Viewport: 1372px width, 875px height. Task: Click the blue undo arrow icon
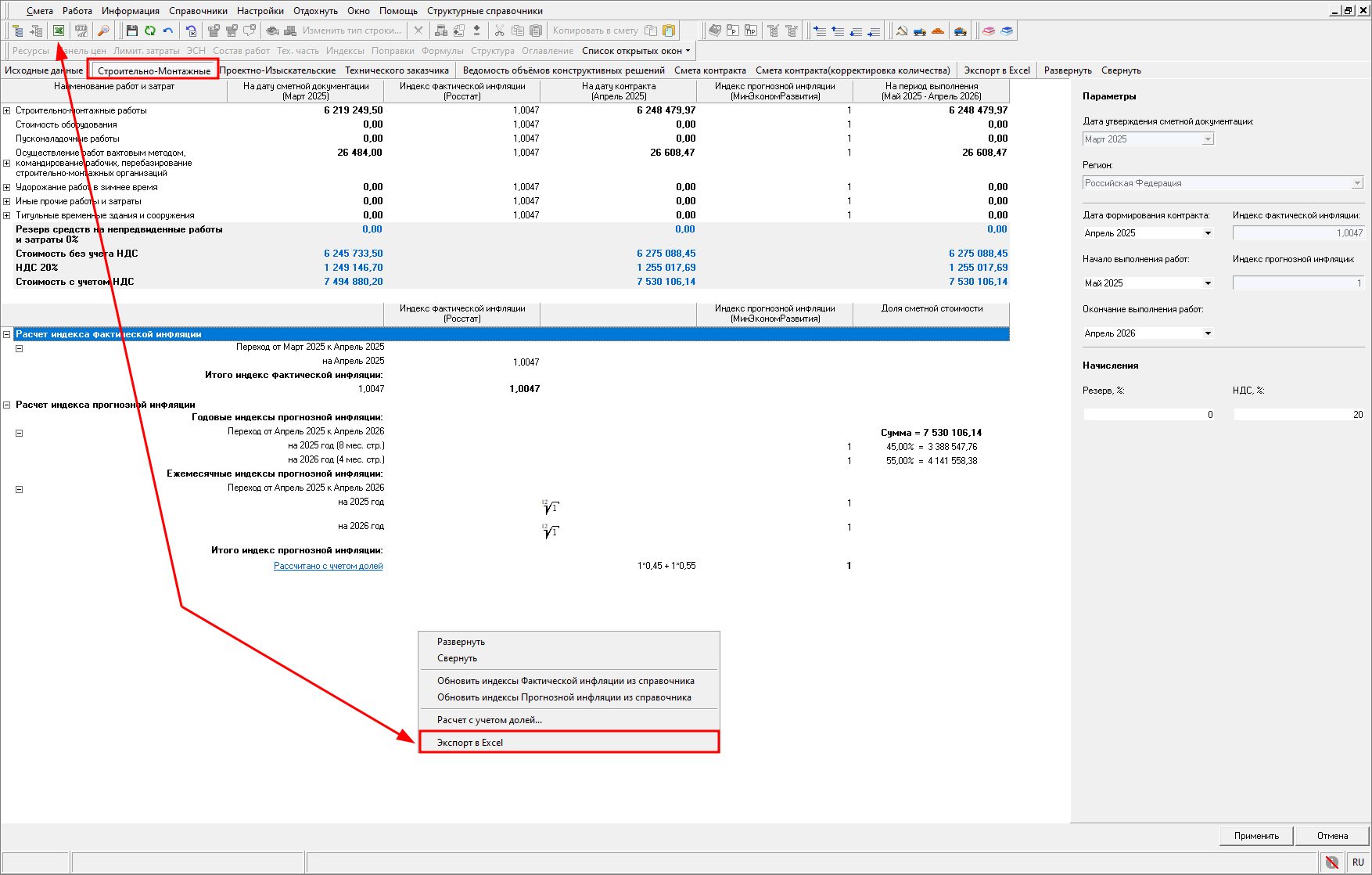168,31
